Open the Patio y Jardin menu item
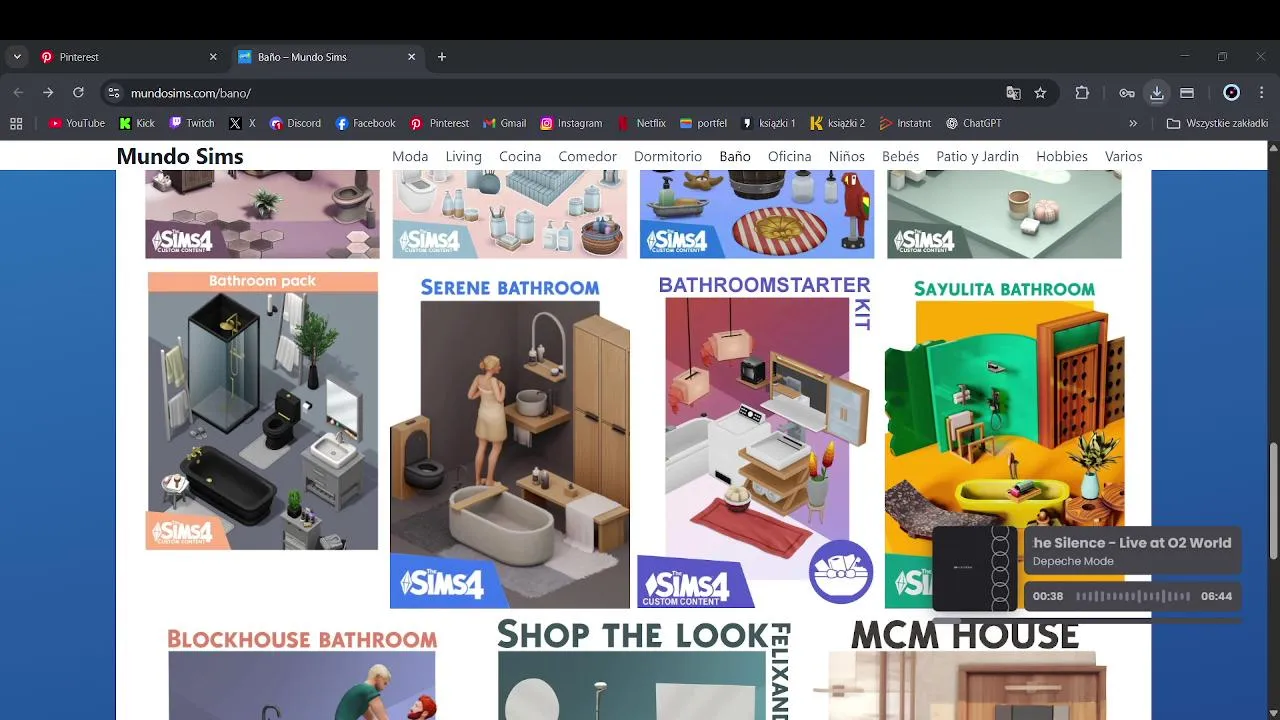1280x720 pixels. pyautogui.click(x=978, y=156)
